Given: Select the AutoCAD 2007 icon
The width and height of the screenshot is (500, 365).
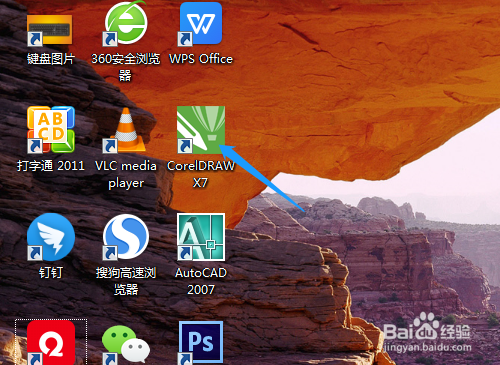Looking at the screenshot, I should coord(201,237).
